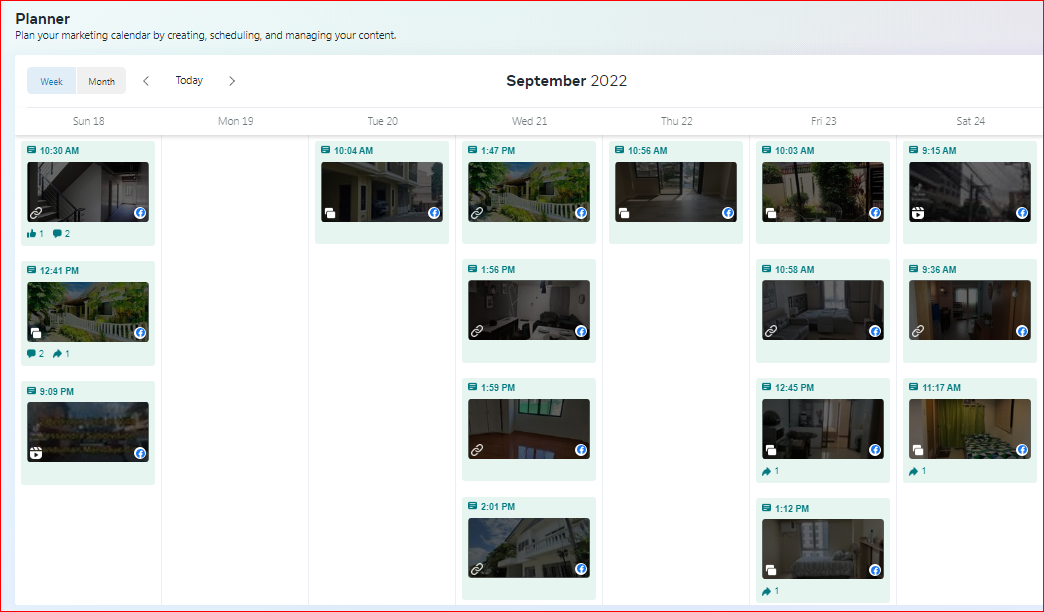1044x612 pixels.
Task: Open the Wed 1:47 PM post thumbnail
Action: coord(529,192)
